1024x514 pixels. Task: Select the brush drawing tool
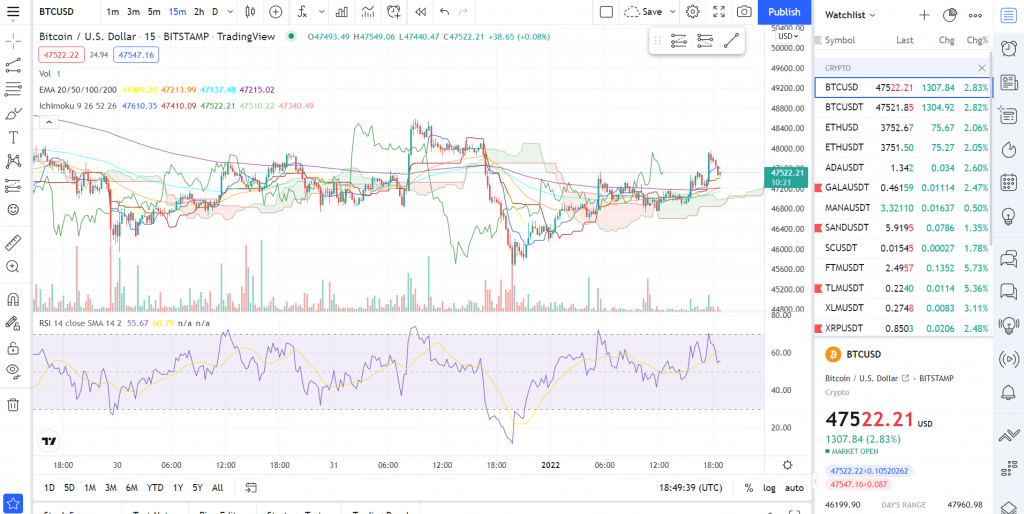pyautogui.click(x=13, y=114)
